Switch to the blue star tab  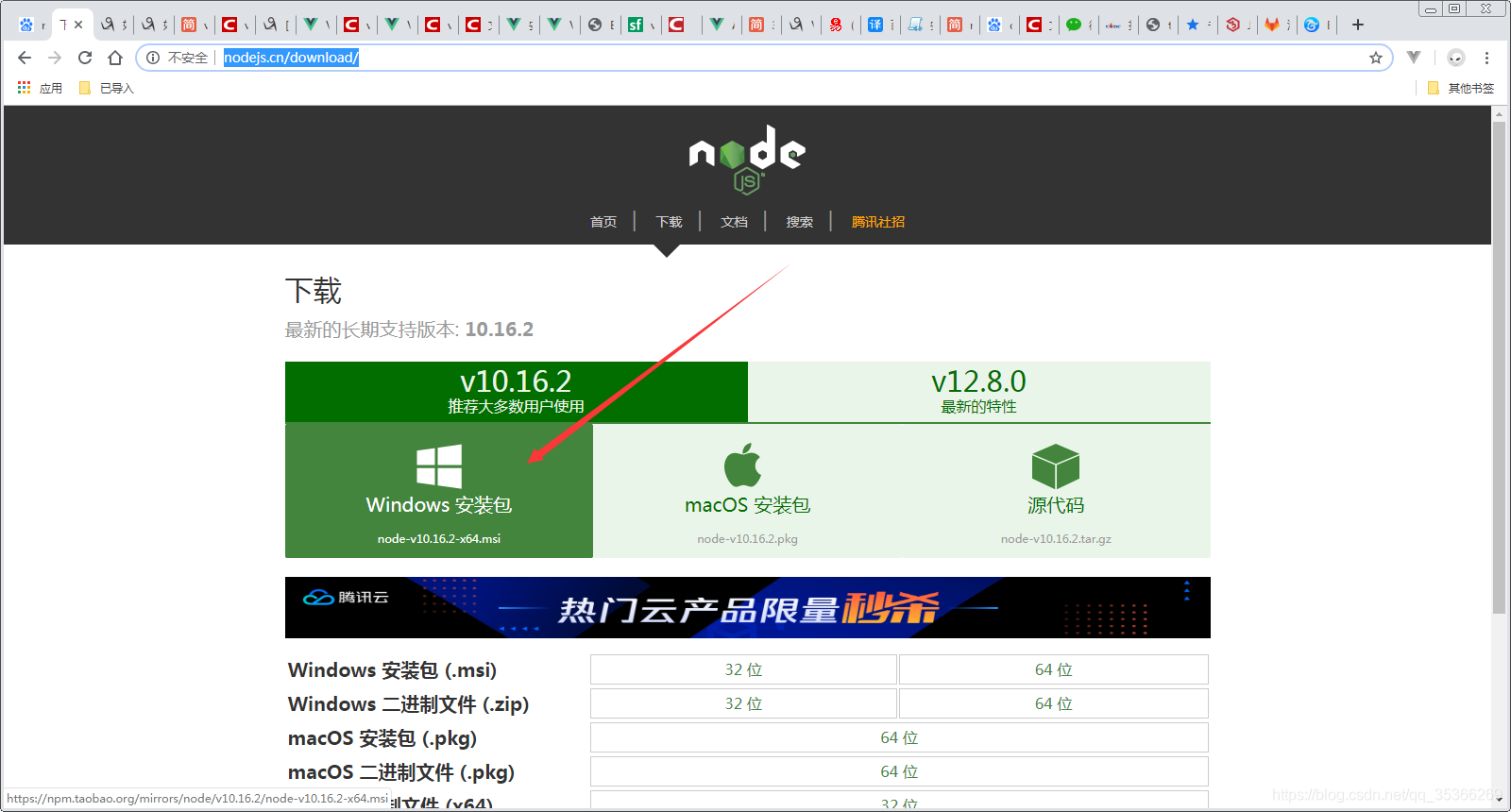pos(1193,25)
